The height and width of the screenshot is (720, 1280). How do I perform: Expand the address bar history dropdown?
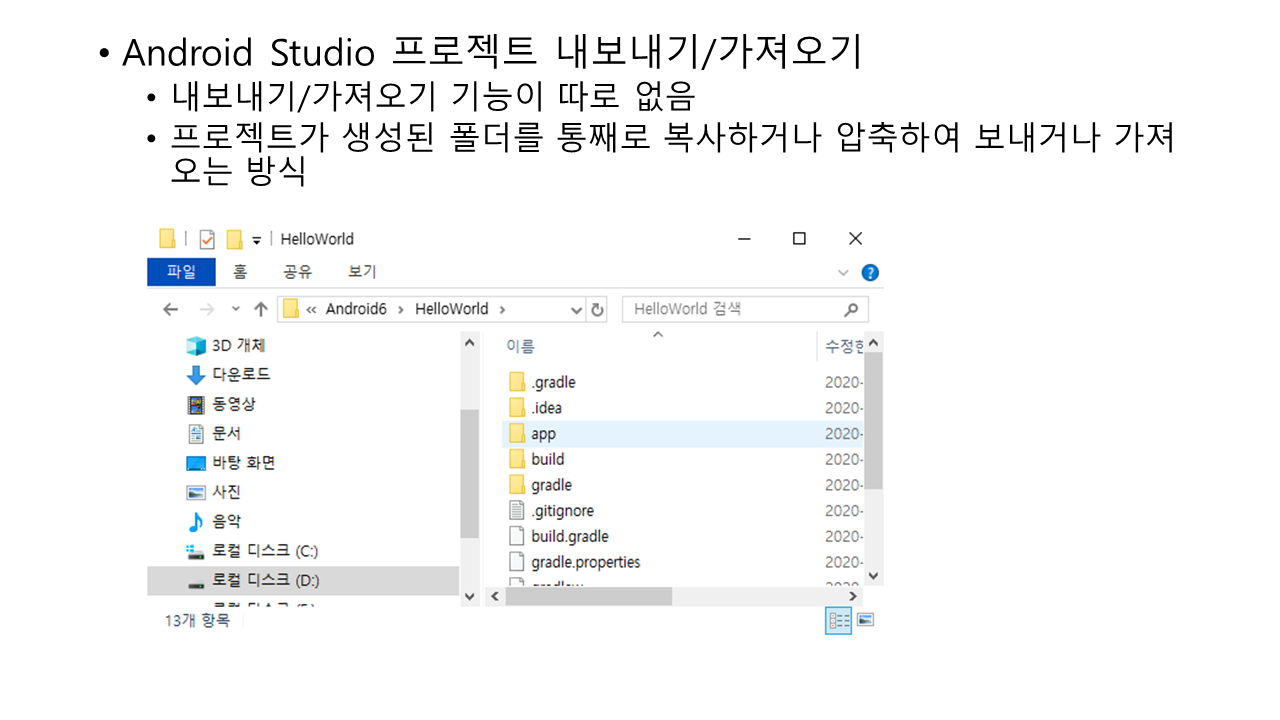point(576,310)
